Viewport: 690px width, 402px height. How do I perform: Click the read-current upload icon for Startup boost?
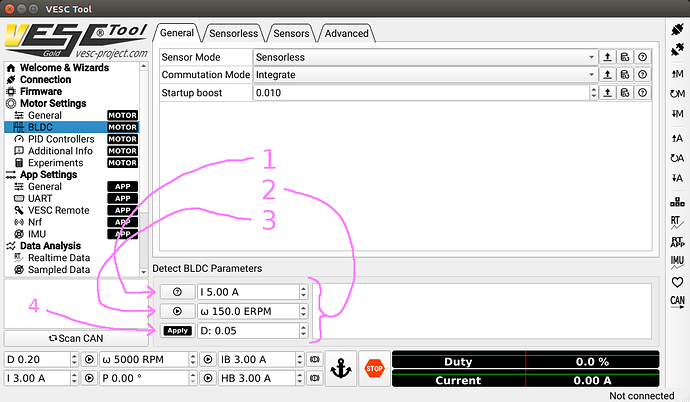[607, 92]
